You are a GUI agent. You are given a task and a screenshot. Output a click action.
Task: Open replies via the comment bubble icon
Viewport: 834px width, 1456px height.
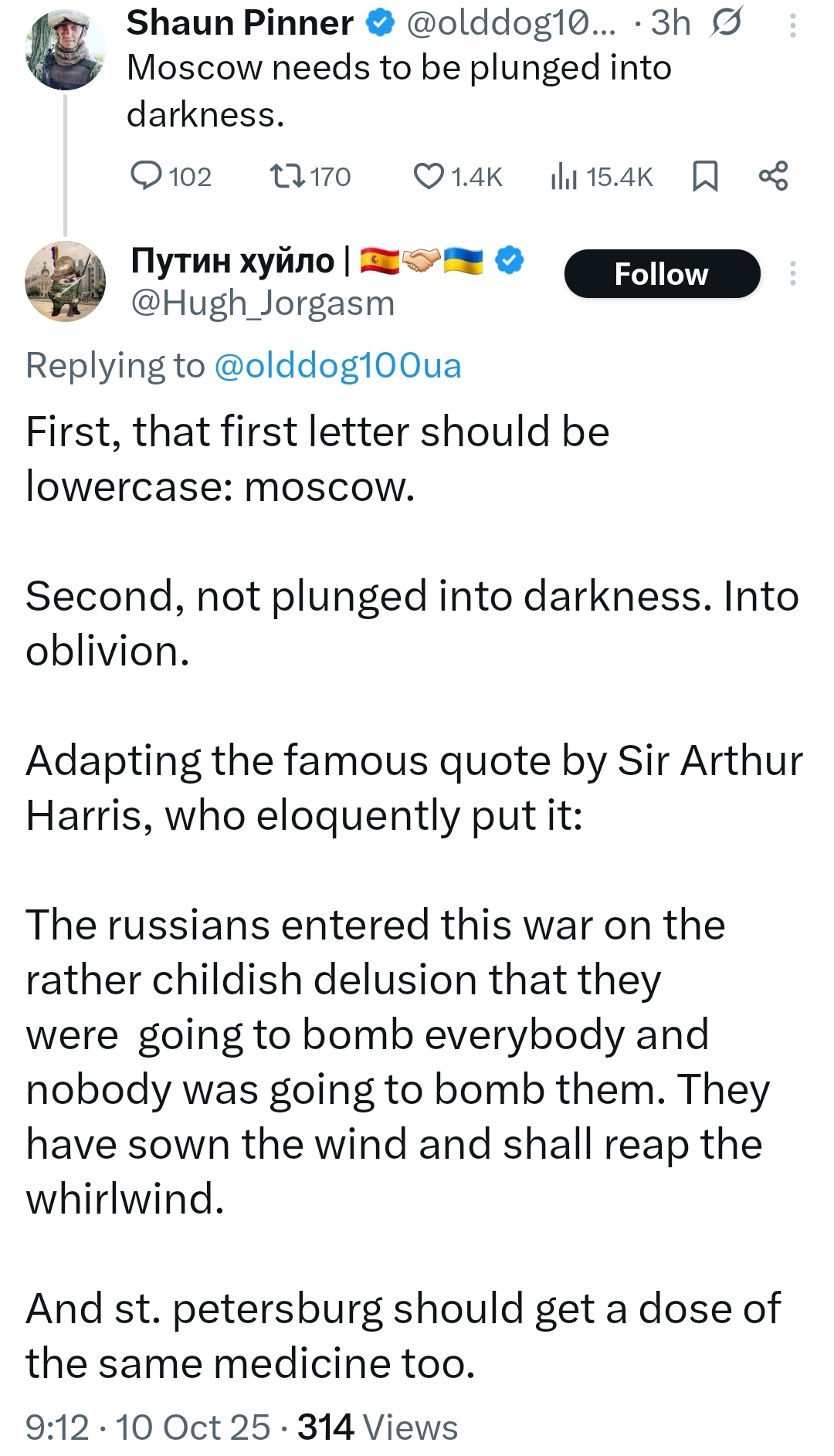point(145,176)
